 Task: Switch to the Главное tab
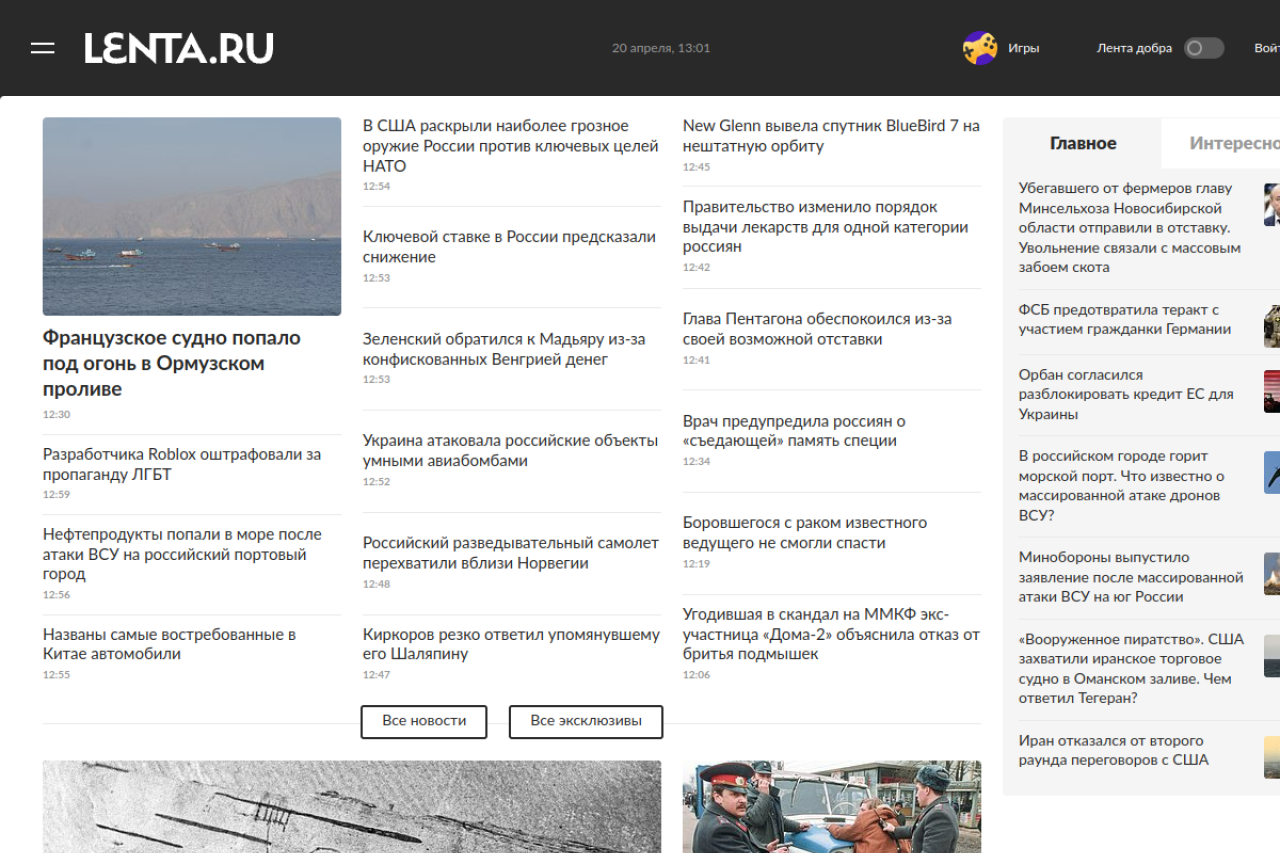pyautogui.click(x=1082, y=143)
